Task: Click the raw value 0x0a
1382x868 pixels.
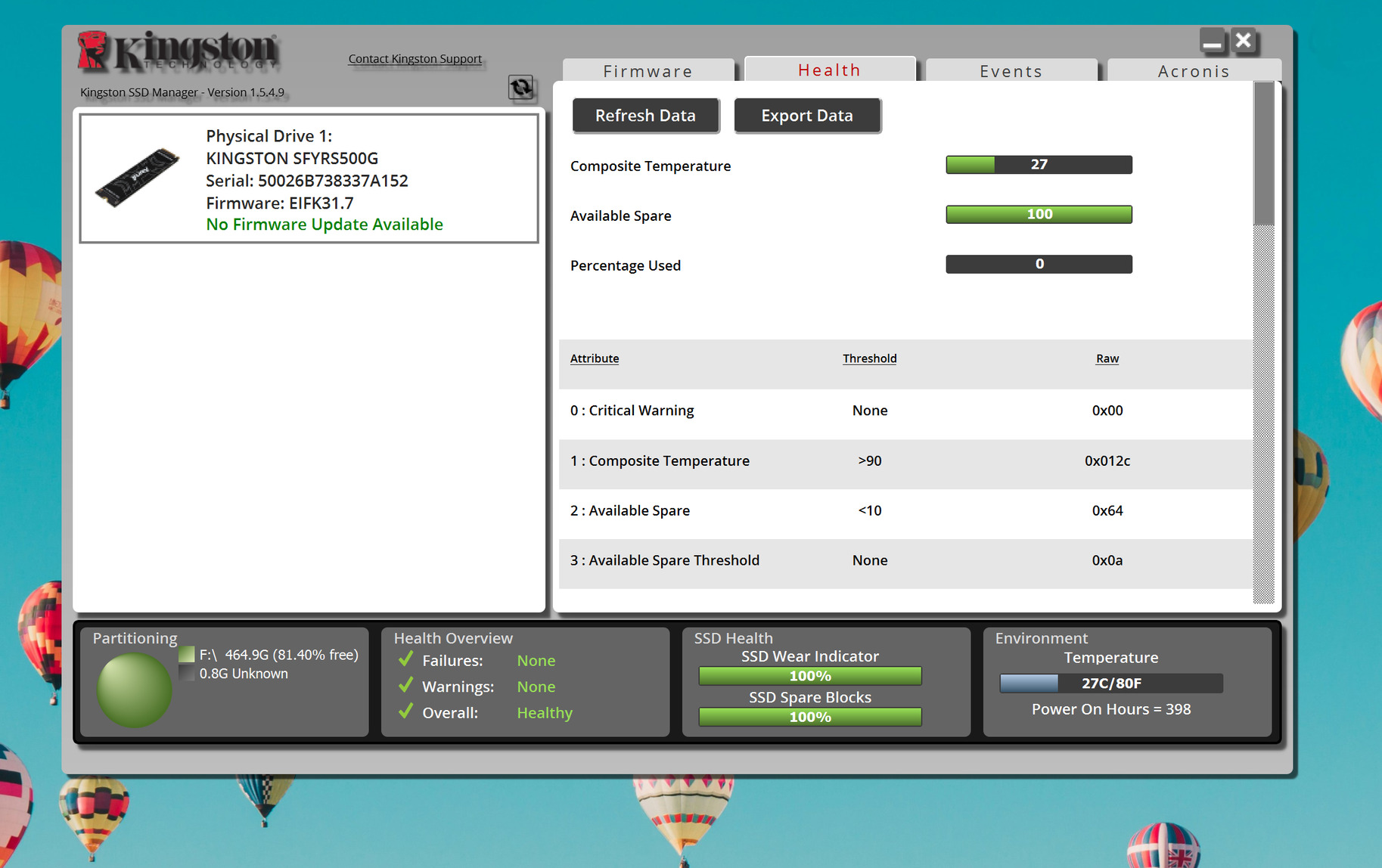Action: 1107,560
